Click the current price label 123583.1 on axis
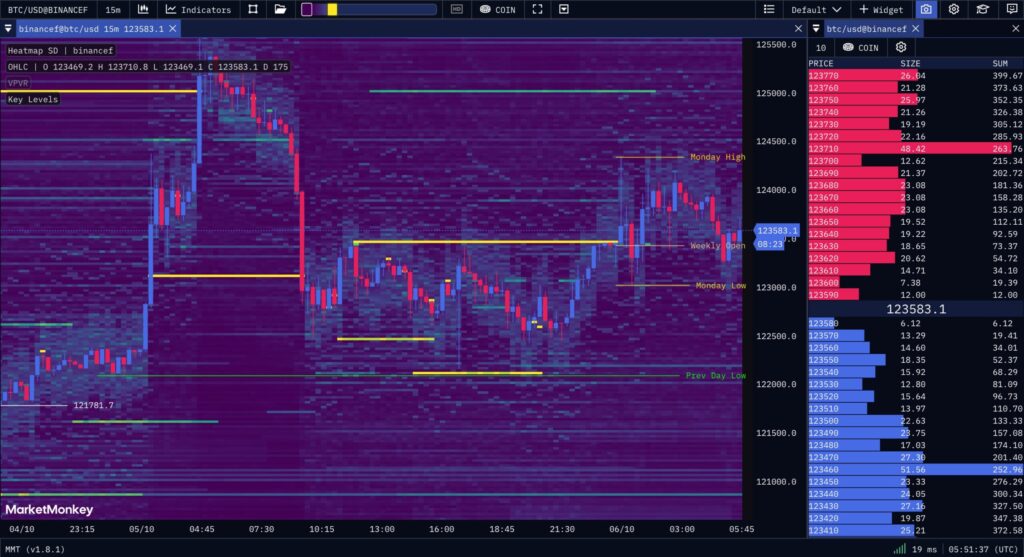The width and height of the screenshot is (1024, 557). pos(776,231)
